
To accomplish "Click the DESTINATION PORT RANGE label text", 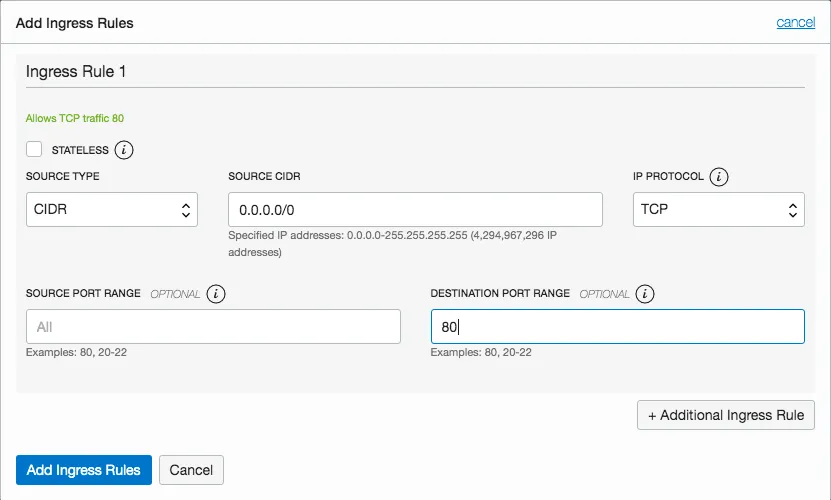I will point(500,294).
